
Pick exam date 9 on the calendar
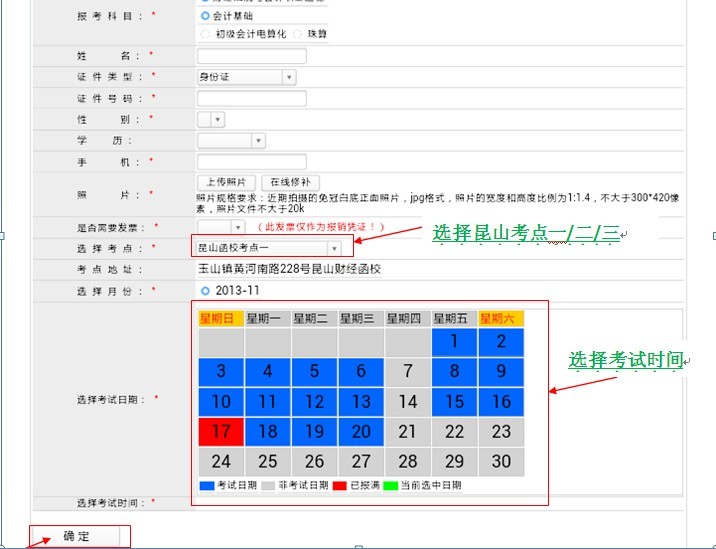coord(501,371)
